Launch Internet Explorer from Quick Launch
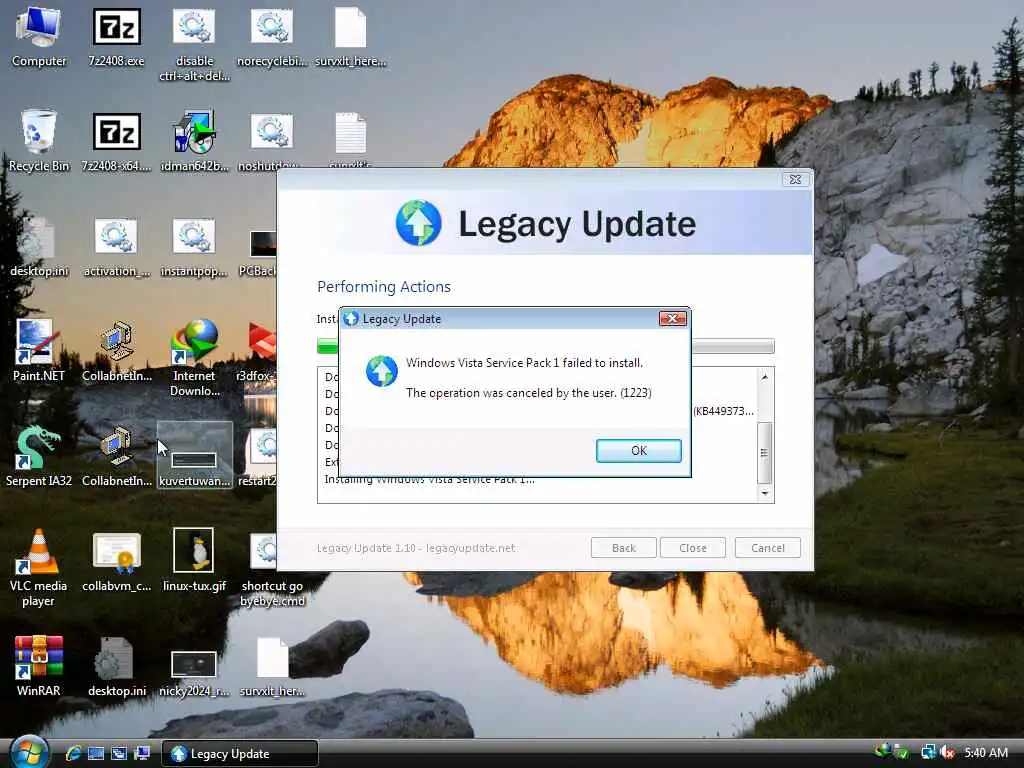Screen dimensions: 1024x768 pyautogui.click(x=72, y=754)
